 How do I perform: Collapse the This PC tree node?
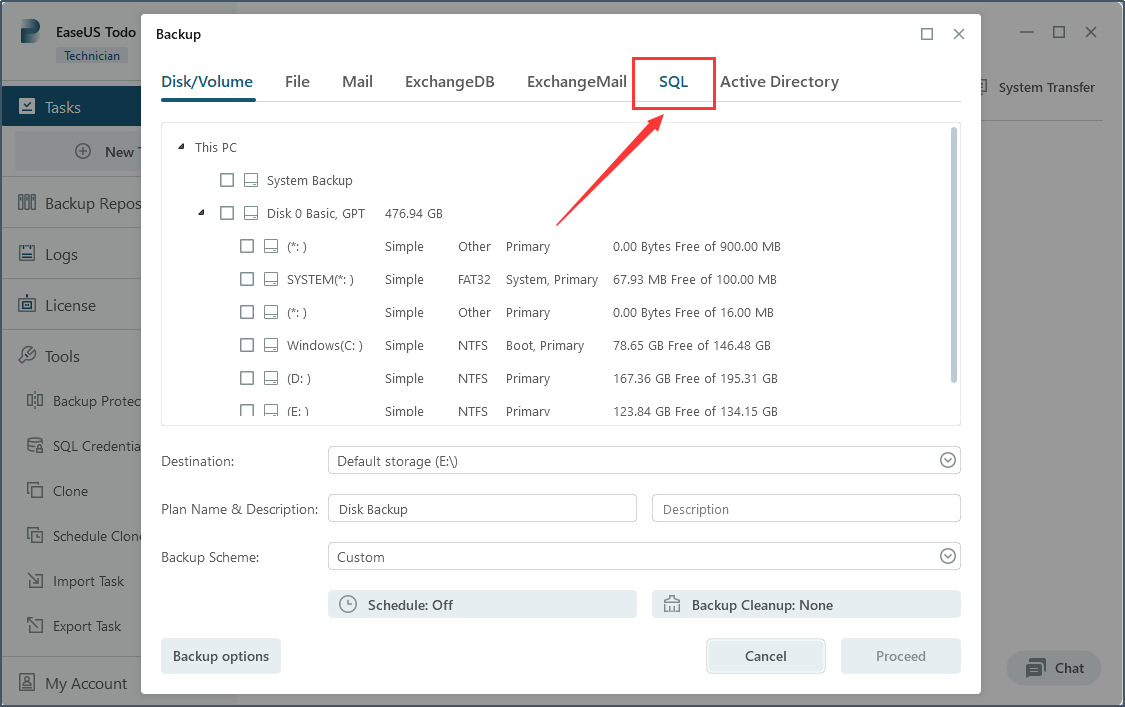point(180,146)
